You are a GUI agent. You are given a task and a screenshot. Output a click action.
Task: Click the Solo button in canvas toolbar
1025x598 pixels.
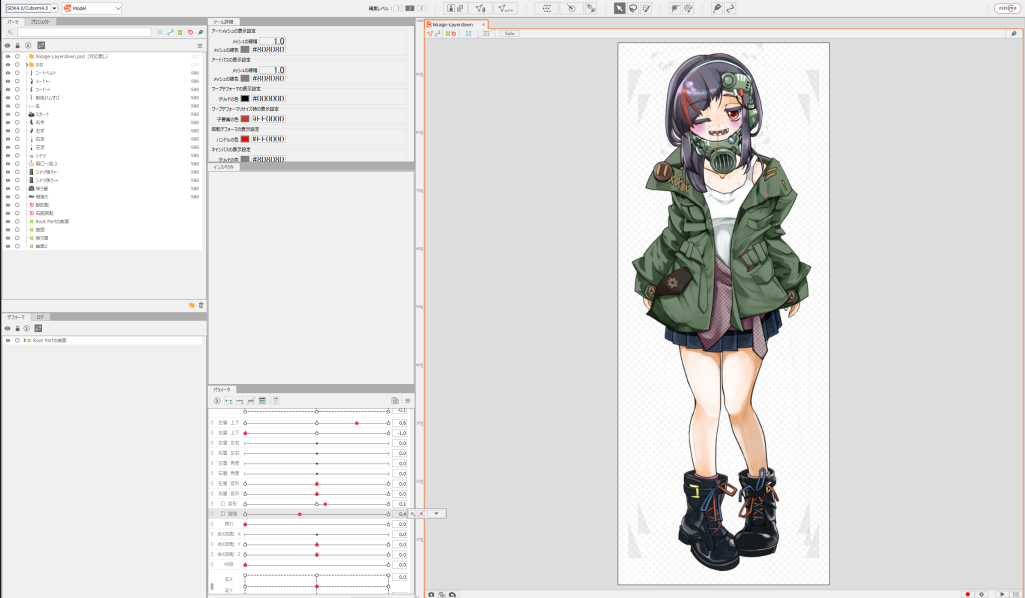(x=510, y=33)
